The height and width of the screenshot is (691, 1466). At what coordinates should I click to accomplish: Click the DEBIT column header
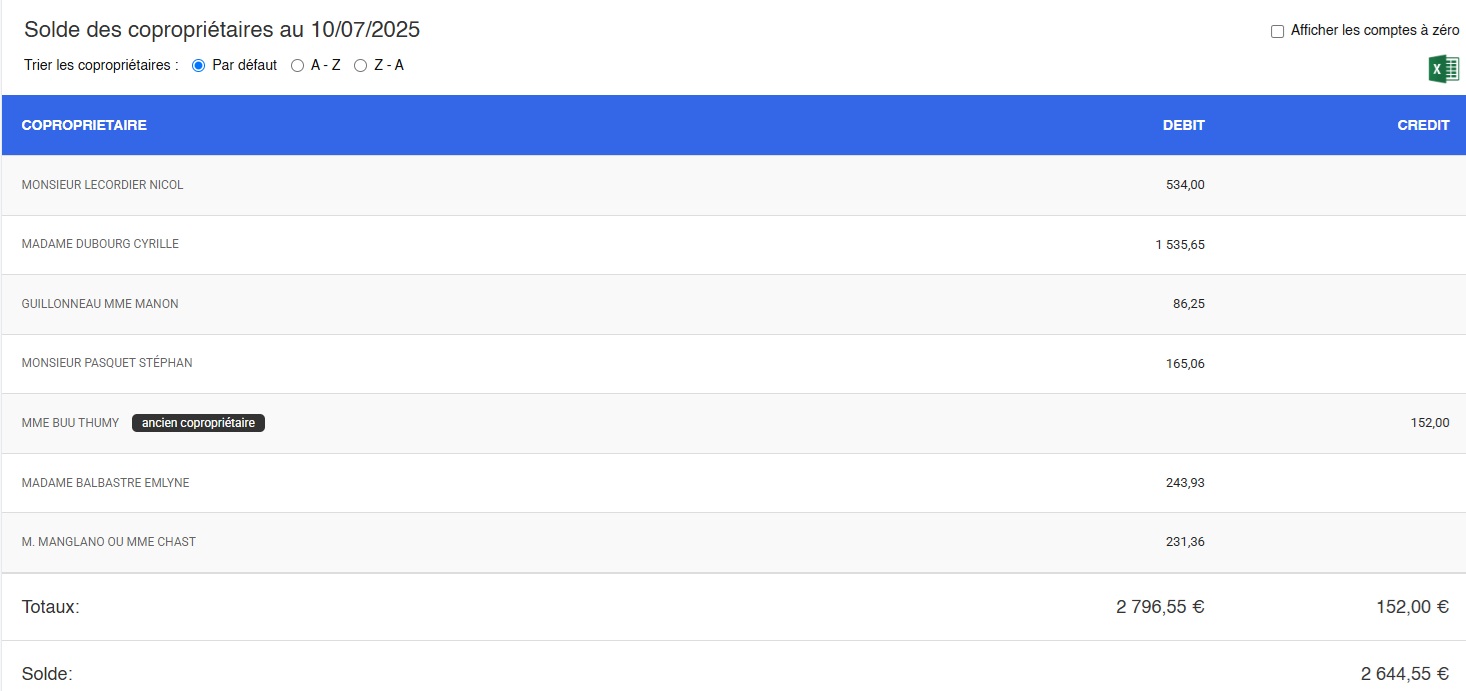[x=1183, y=125]
